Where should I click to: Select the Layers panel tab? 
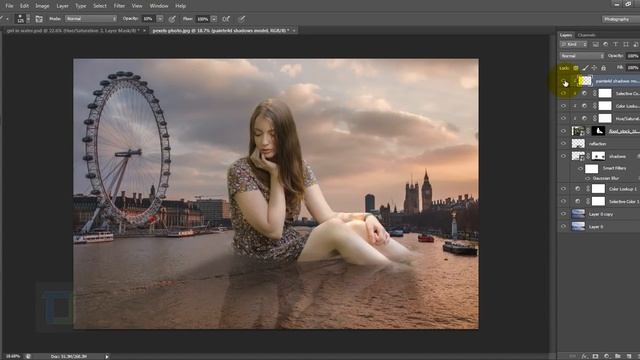point(566,35)
